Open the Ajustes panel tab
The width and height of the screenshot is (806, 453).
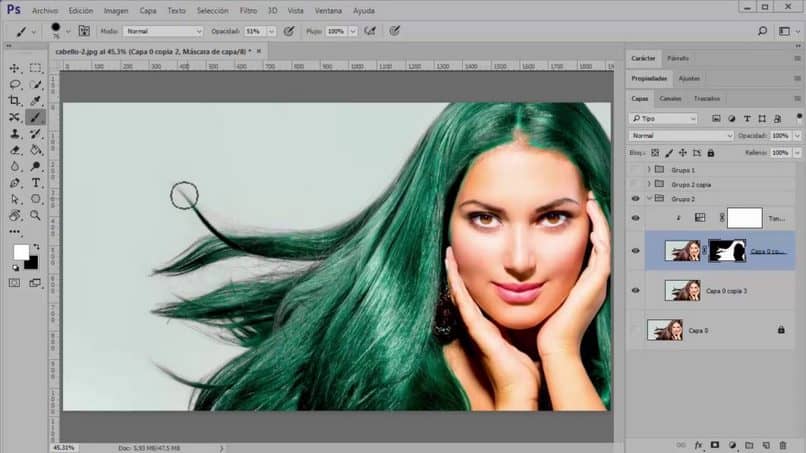[689, 78]
